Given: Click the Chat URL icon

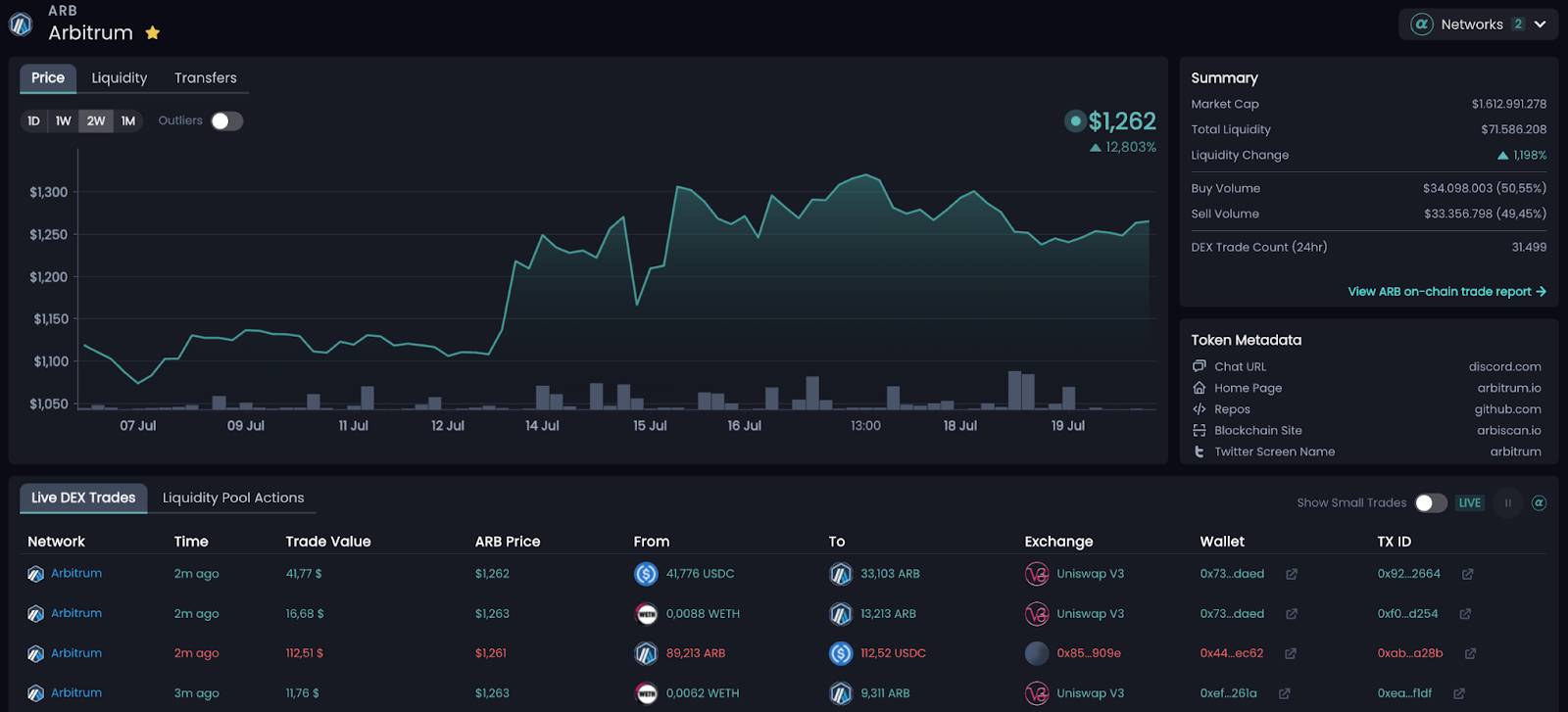Looking at the screenshot, I should click(x=1199, y=366).
